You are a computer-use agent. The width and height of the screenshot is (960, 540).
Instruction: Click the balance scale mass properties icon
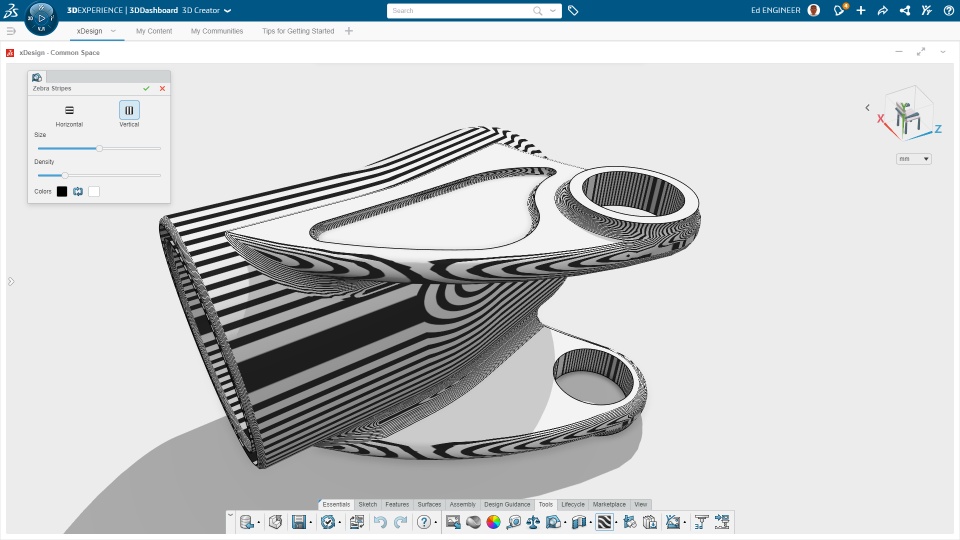point(533,522)
